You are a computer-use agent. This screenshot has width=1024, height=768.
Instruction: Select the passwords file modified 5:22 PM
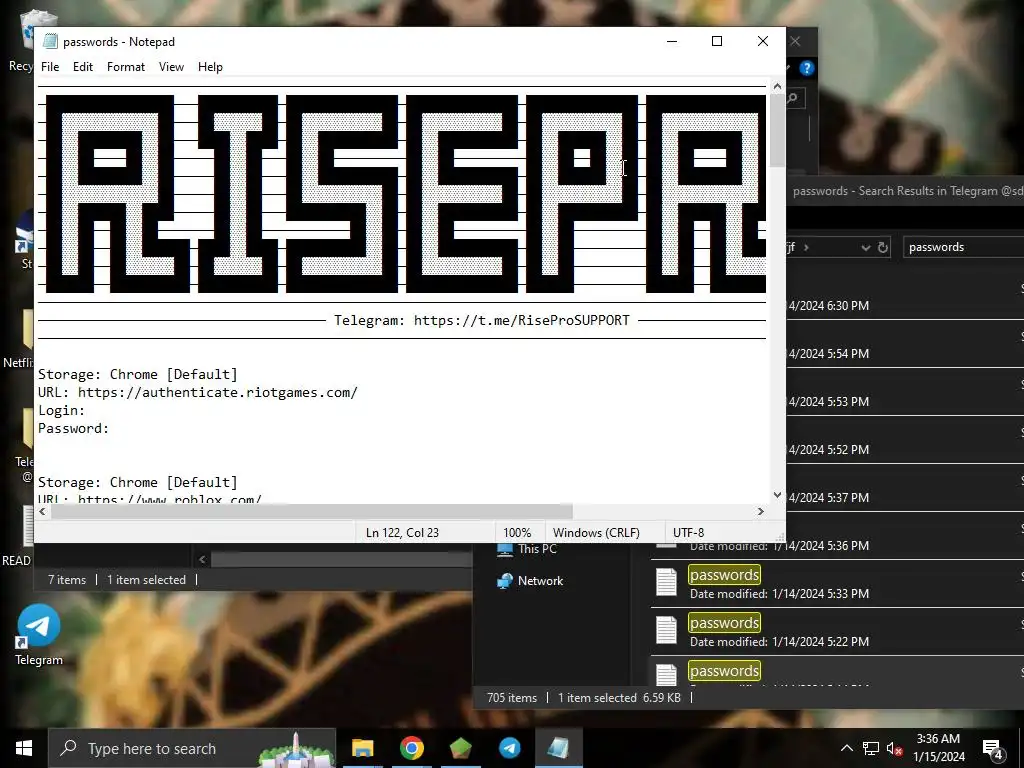click(x=837, y=631)
